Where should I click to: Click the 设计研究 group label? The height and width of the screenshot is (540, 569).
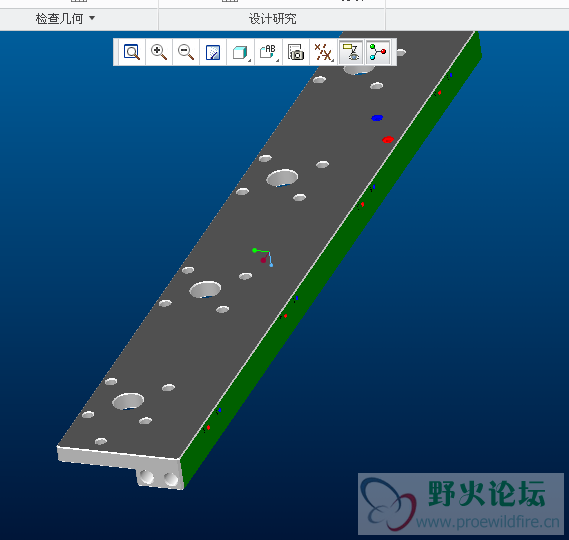coord(272,19)
